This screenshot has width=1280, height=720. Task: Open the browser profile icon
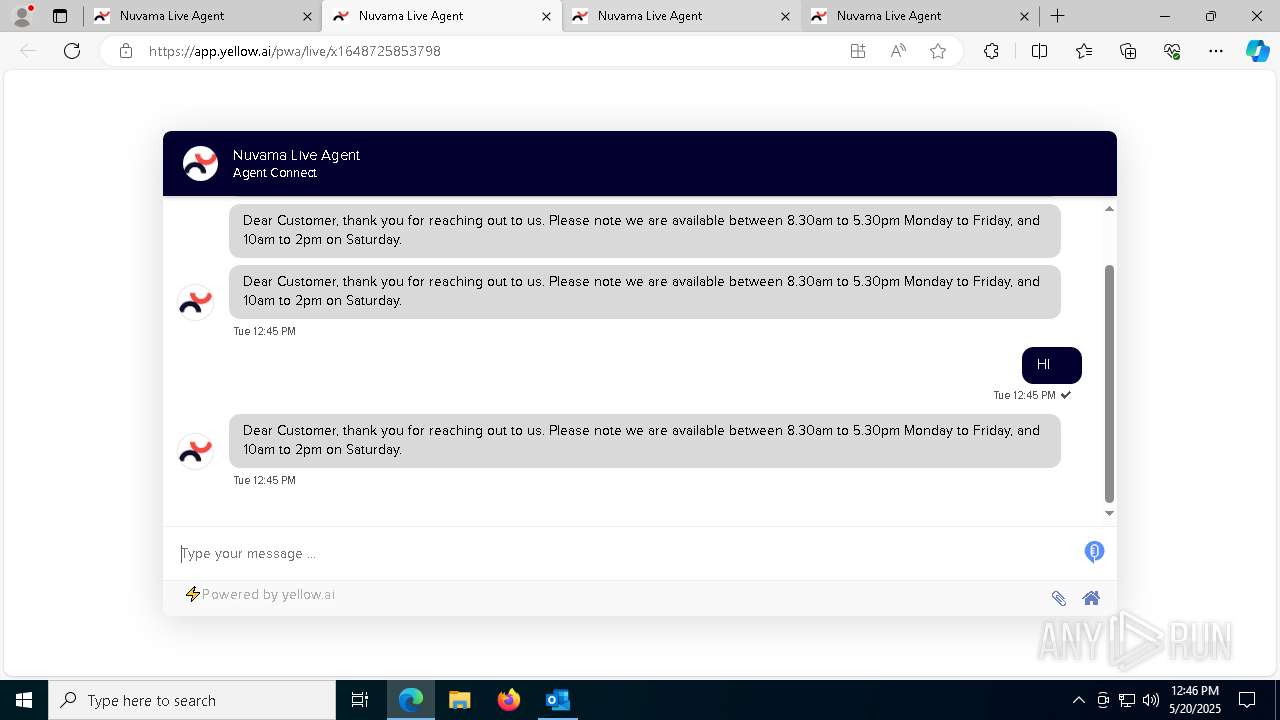tap(22, 16)
